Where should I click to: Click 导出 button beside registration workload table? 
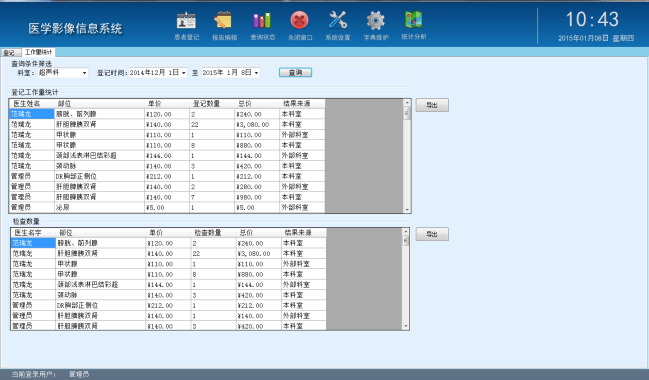(x=432, y=105)
